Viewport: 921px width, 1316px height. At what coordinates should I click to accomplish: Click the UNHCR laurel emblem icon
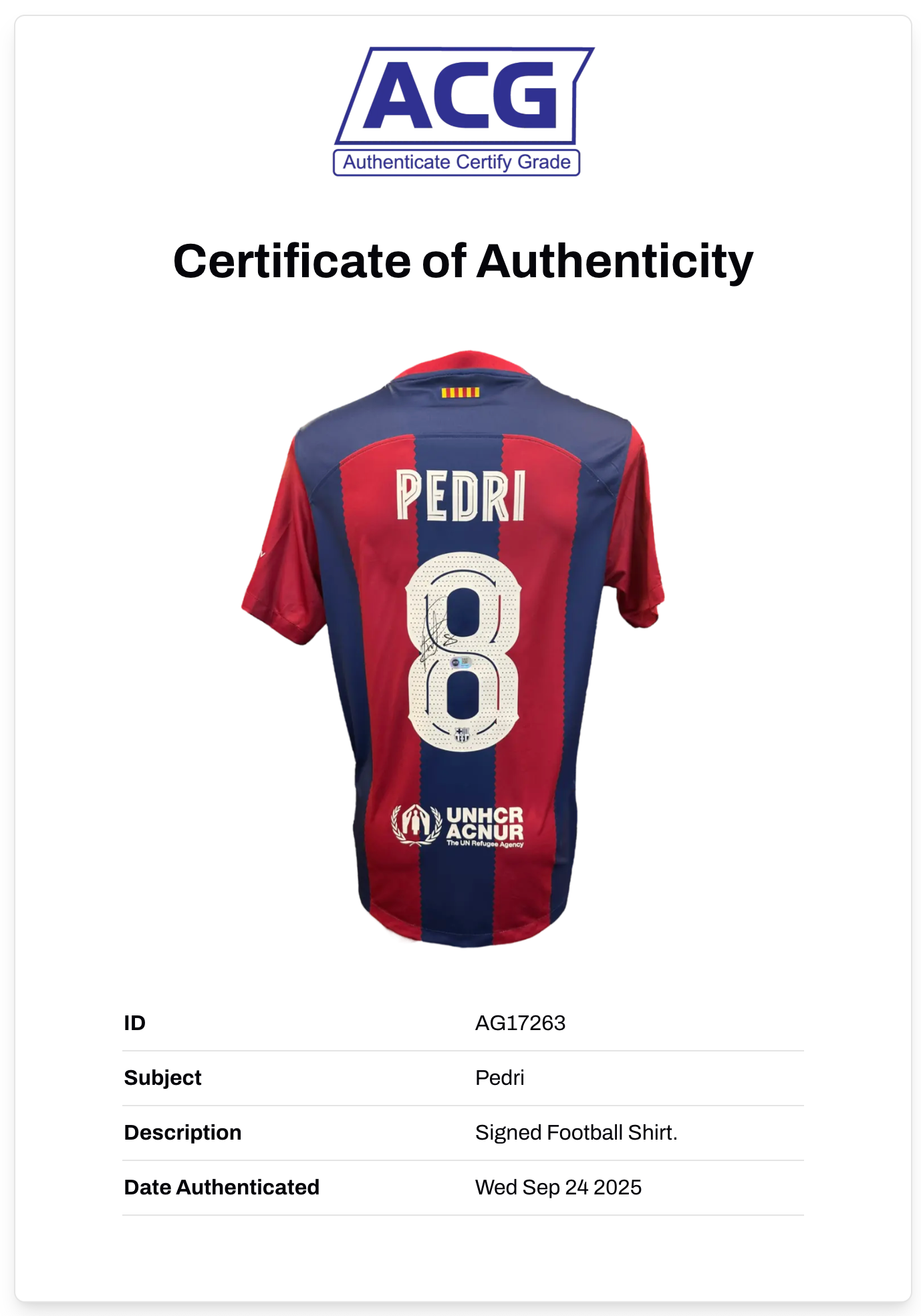coord(416,825)
